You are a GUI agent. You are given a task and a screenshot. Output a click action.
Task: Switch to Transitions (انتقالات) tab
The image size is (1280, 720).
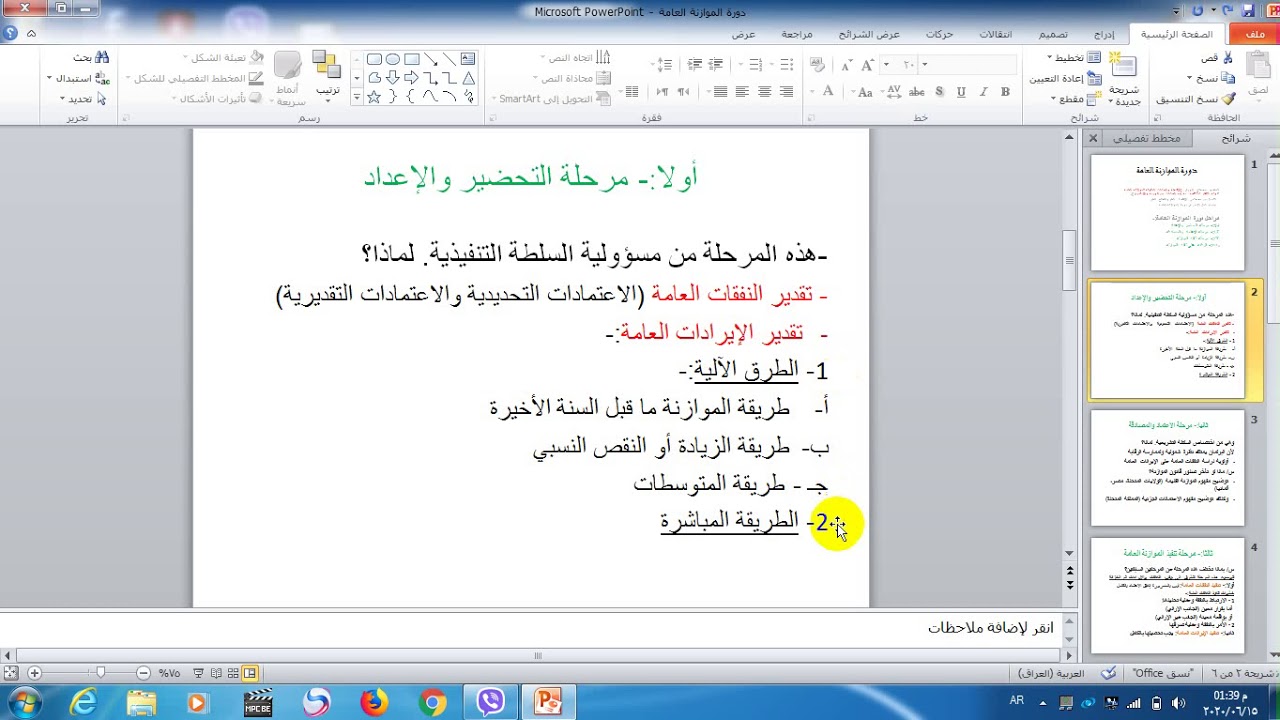[x=995, y=34]
